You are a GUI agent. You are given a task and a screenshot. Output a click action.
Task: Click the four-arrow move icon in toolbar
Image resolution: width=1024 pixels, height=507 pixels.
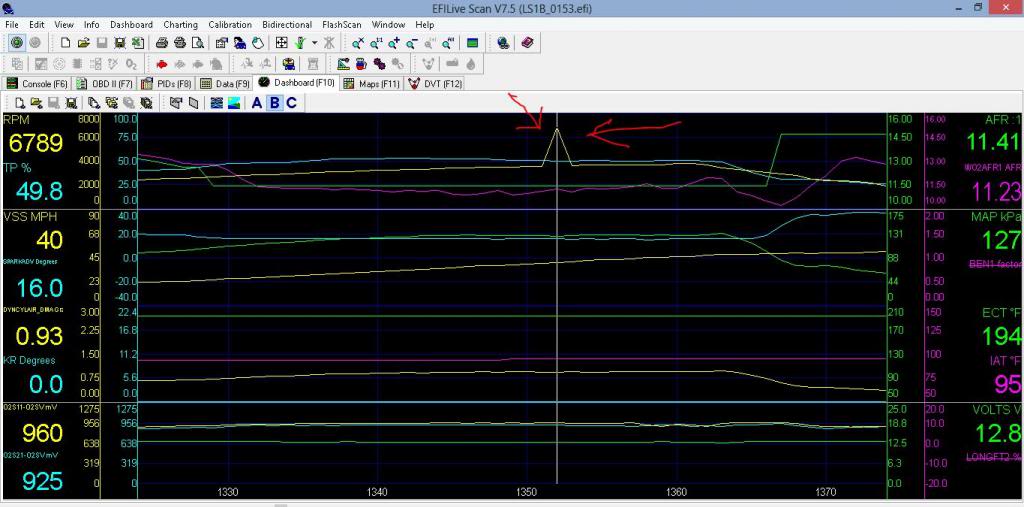[281, 42]
